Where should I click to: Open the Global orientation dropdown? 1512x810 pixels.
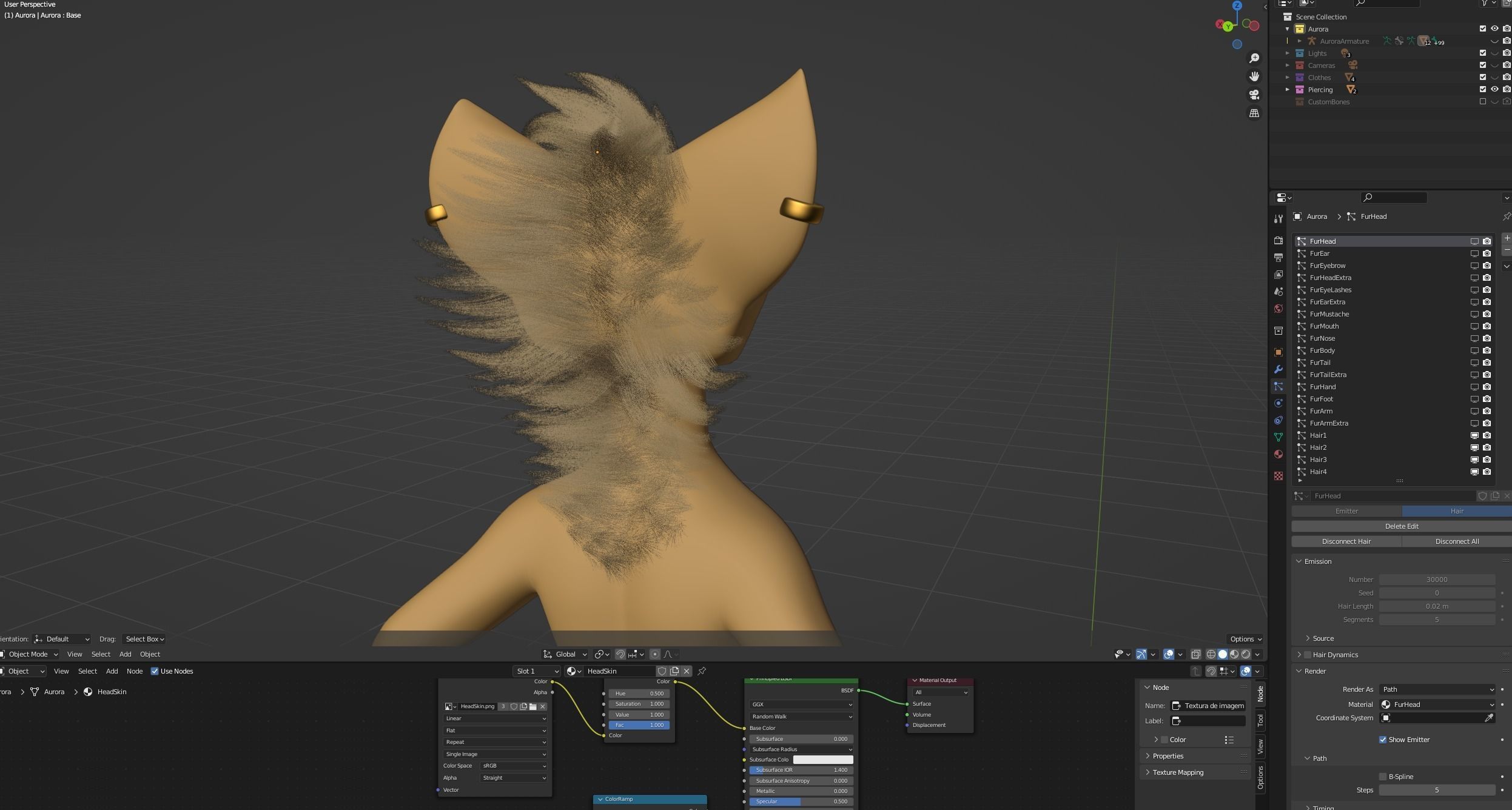click(565, 654)
